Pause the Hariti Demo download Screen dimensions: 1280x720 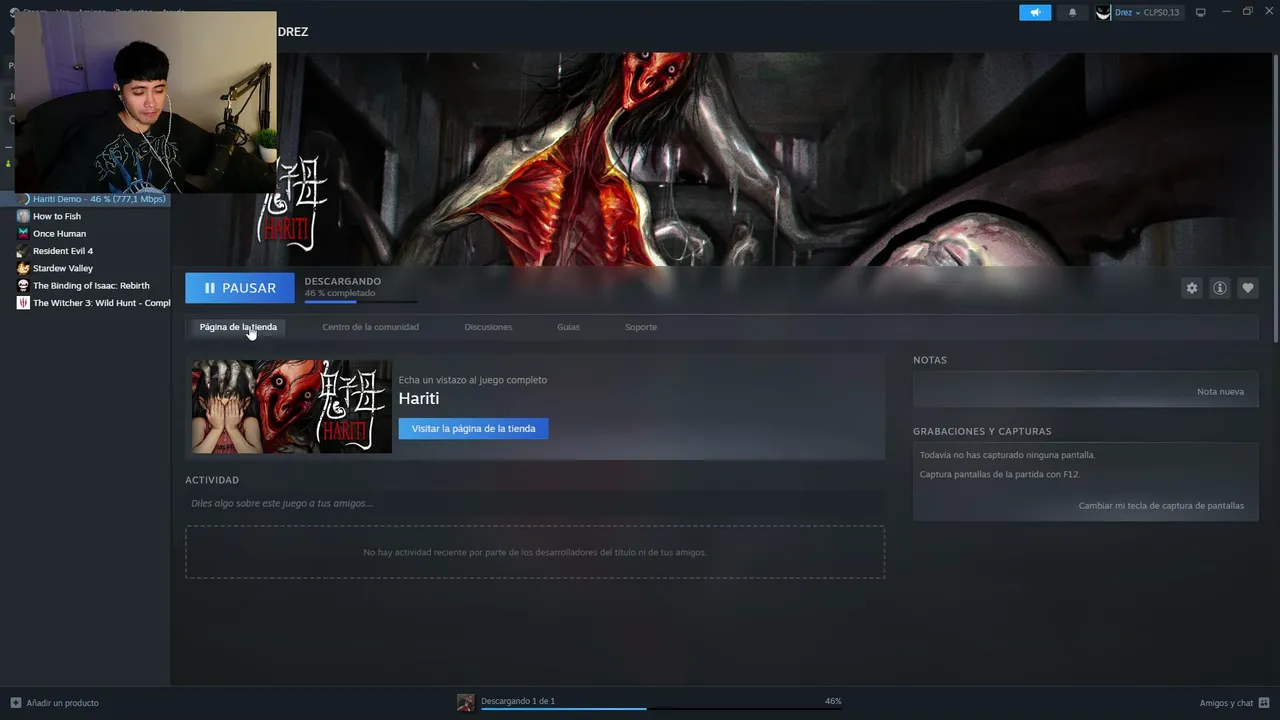point(240,288)
